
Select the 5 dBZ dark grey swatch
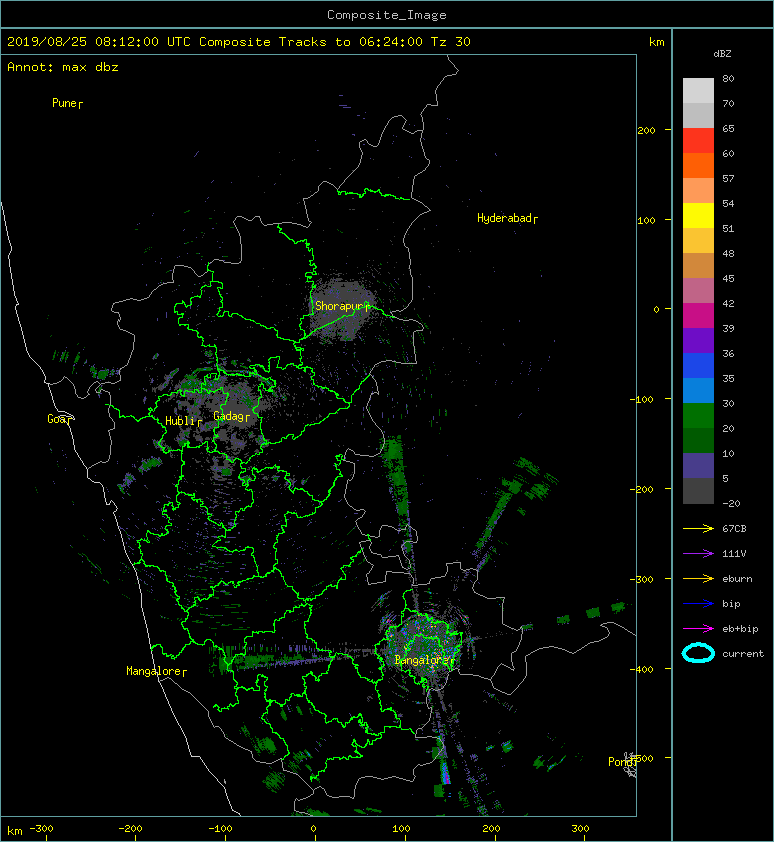pyautogui.click(x=698, y=490)
